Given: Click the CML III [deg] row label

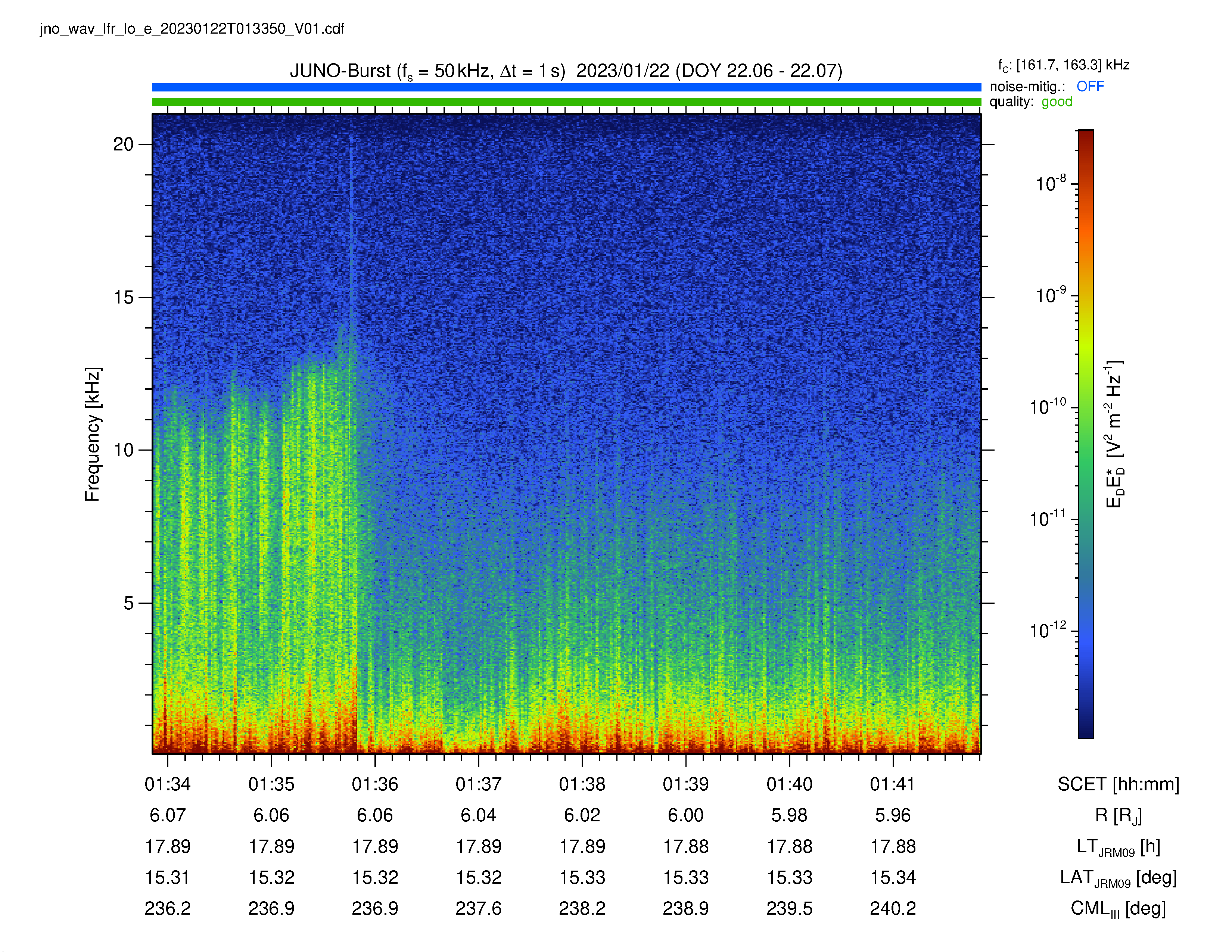Looking at the screenshot, I should click(1118, 909).
